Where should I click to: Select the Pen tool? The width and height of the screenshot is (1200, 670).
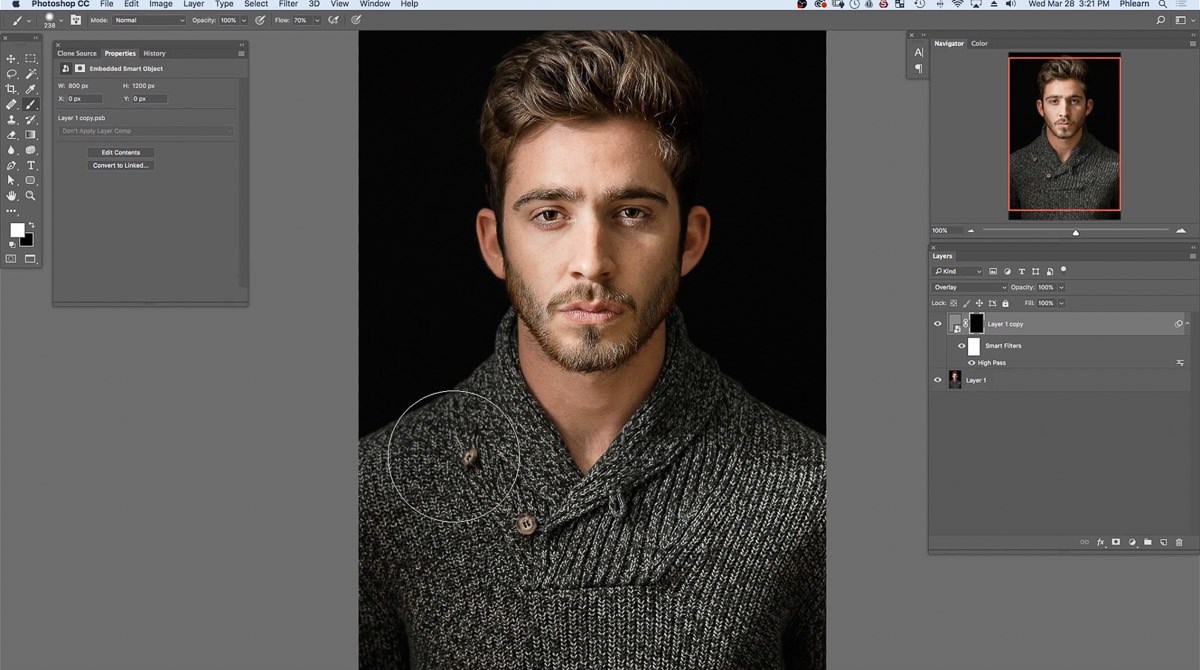[x=12, y=165]
